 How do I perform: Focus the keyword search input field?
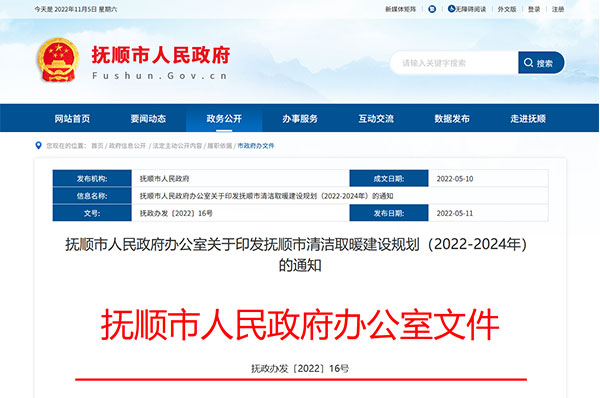tap(454, 63)
